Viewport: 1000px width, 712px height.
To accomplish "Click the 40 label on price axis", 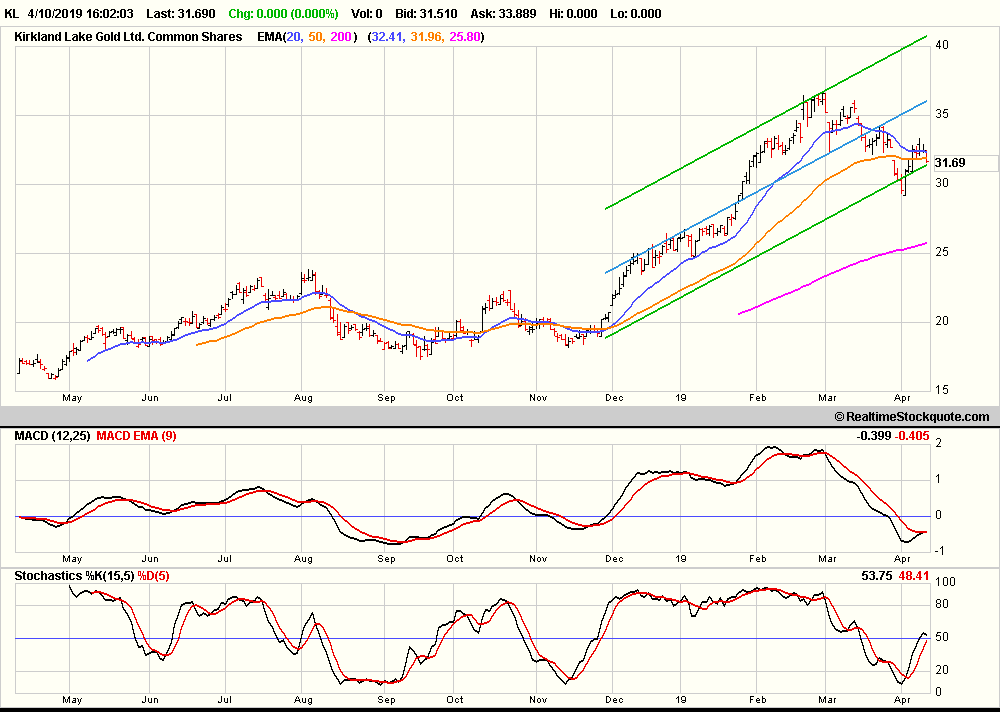I will point(942,45).
